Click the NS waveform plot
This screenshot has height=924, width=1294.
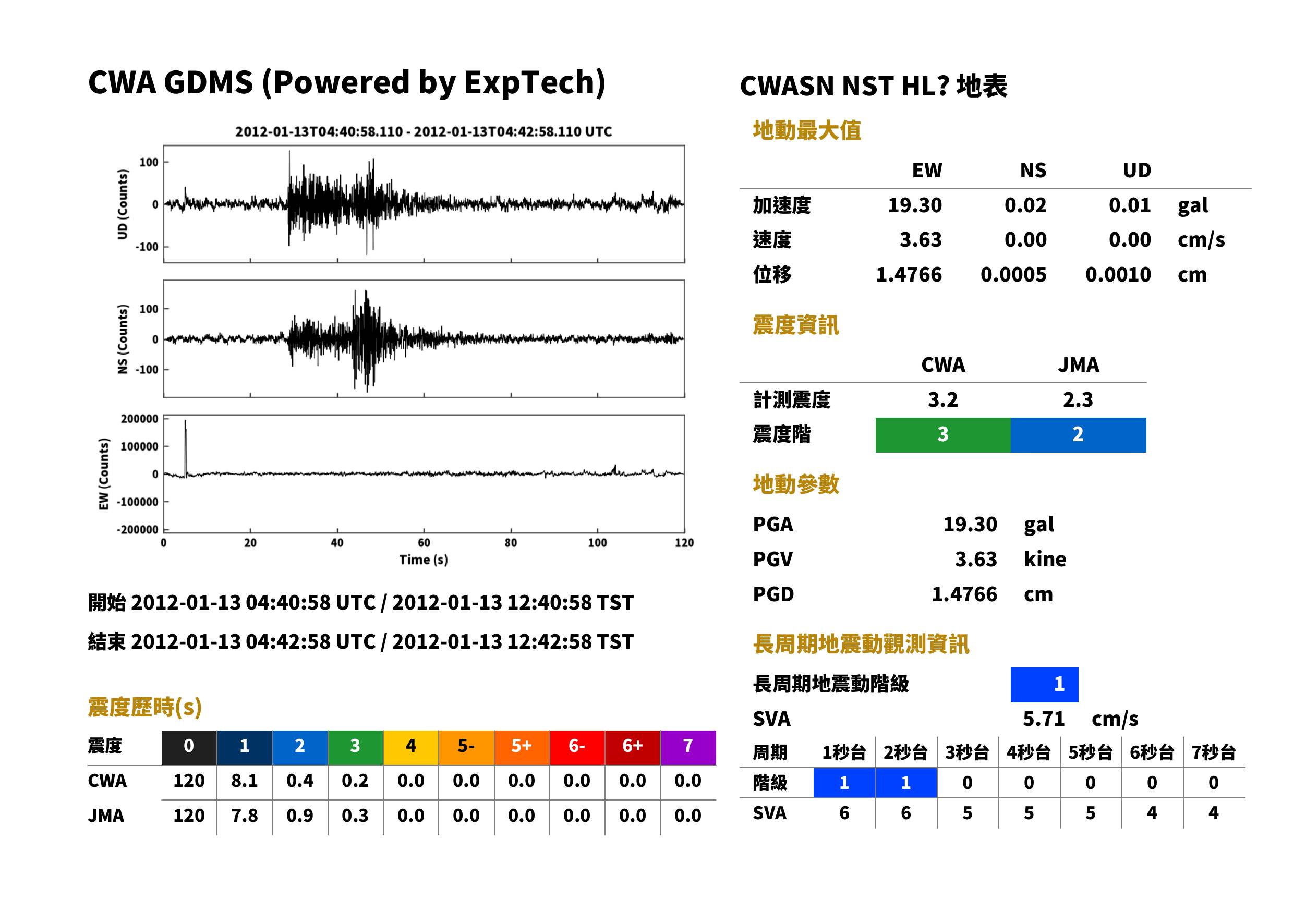point(424,339)
